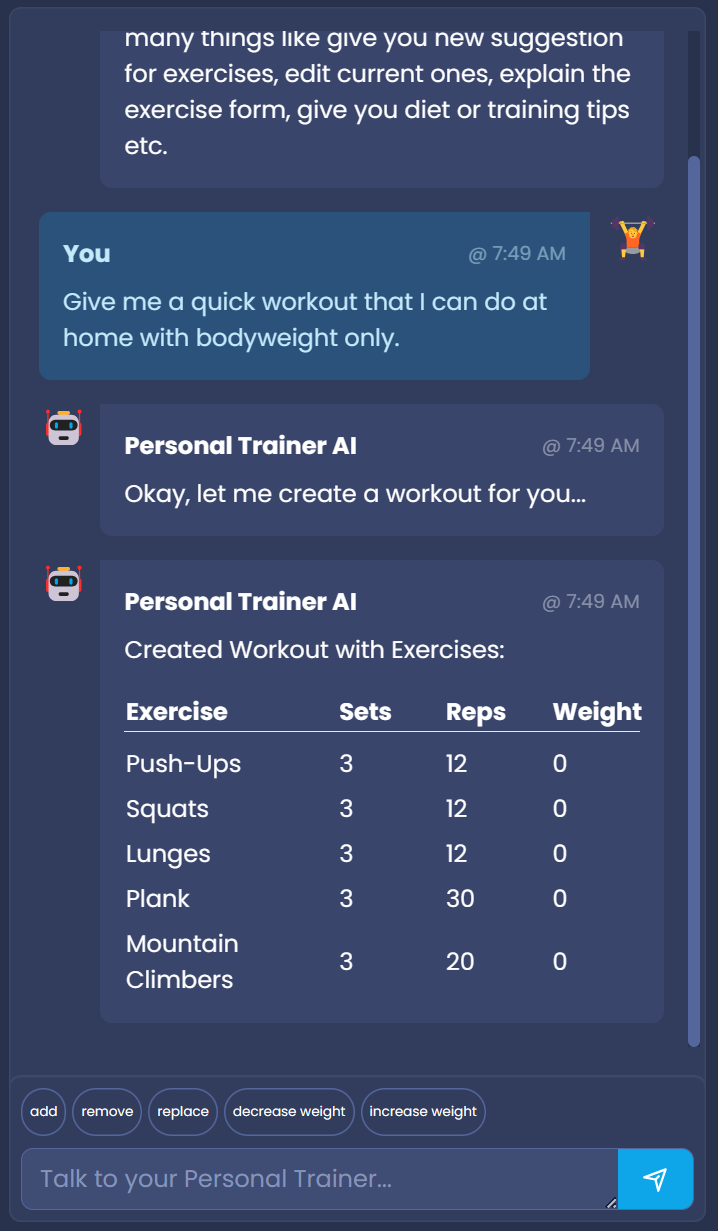Click the timestamp on your own message

point(517,254)
